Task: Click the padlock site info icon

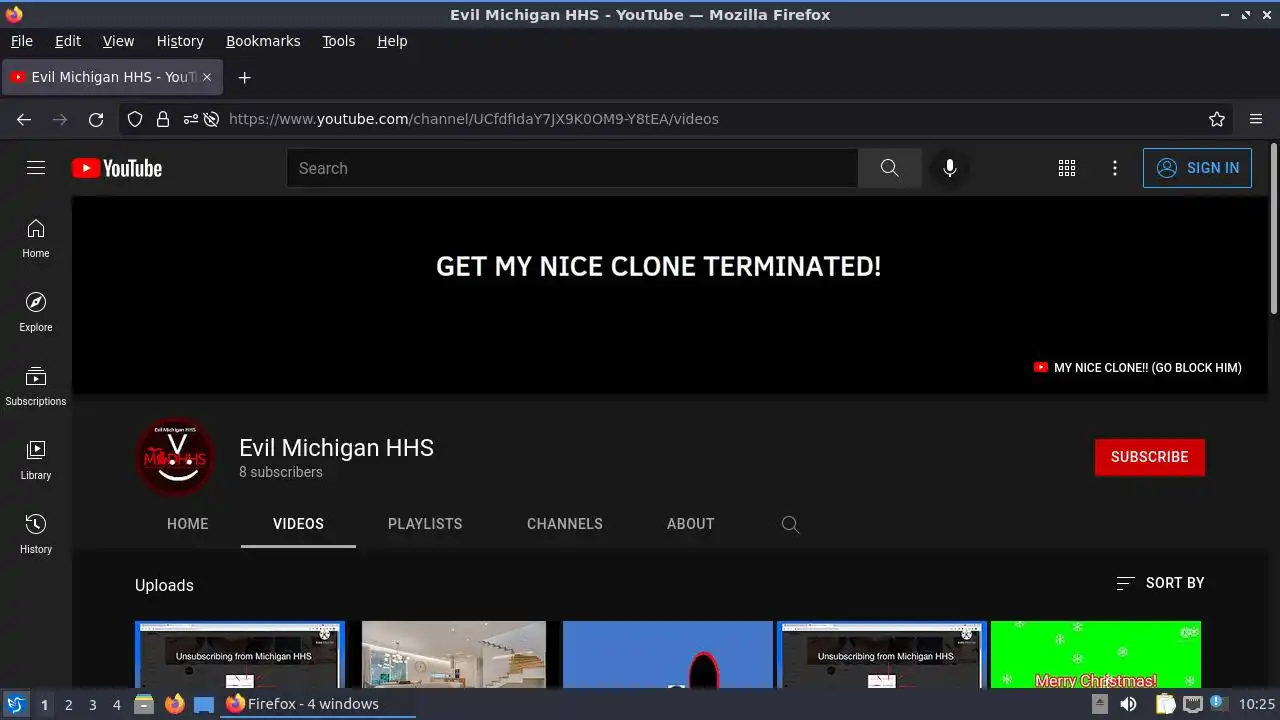Action: [x=163, y=119]
